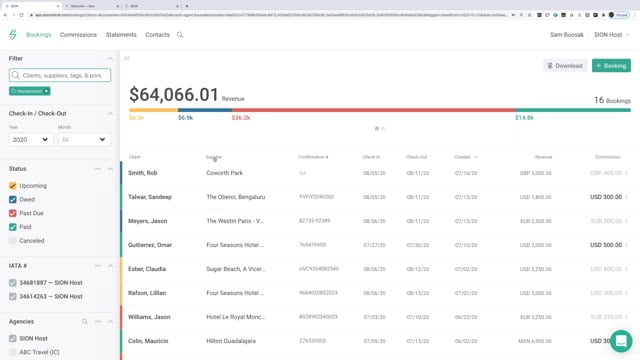Uncheck Paid status
Screen dimensions: 640x360
[13, 227]
